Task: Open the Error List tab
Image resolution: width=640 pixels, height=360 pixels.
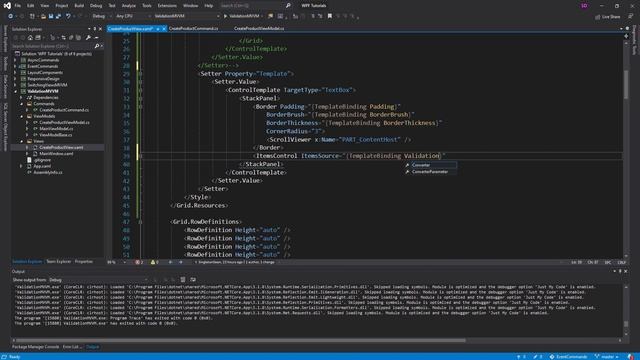Action: (71, 347)
